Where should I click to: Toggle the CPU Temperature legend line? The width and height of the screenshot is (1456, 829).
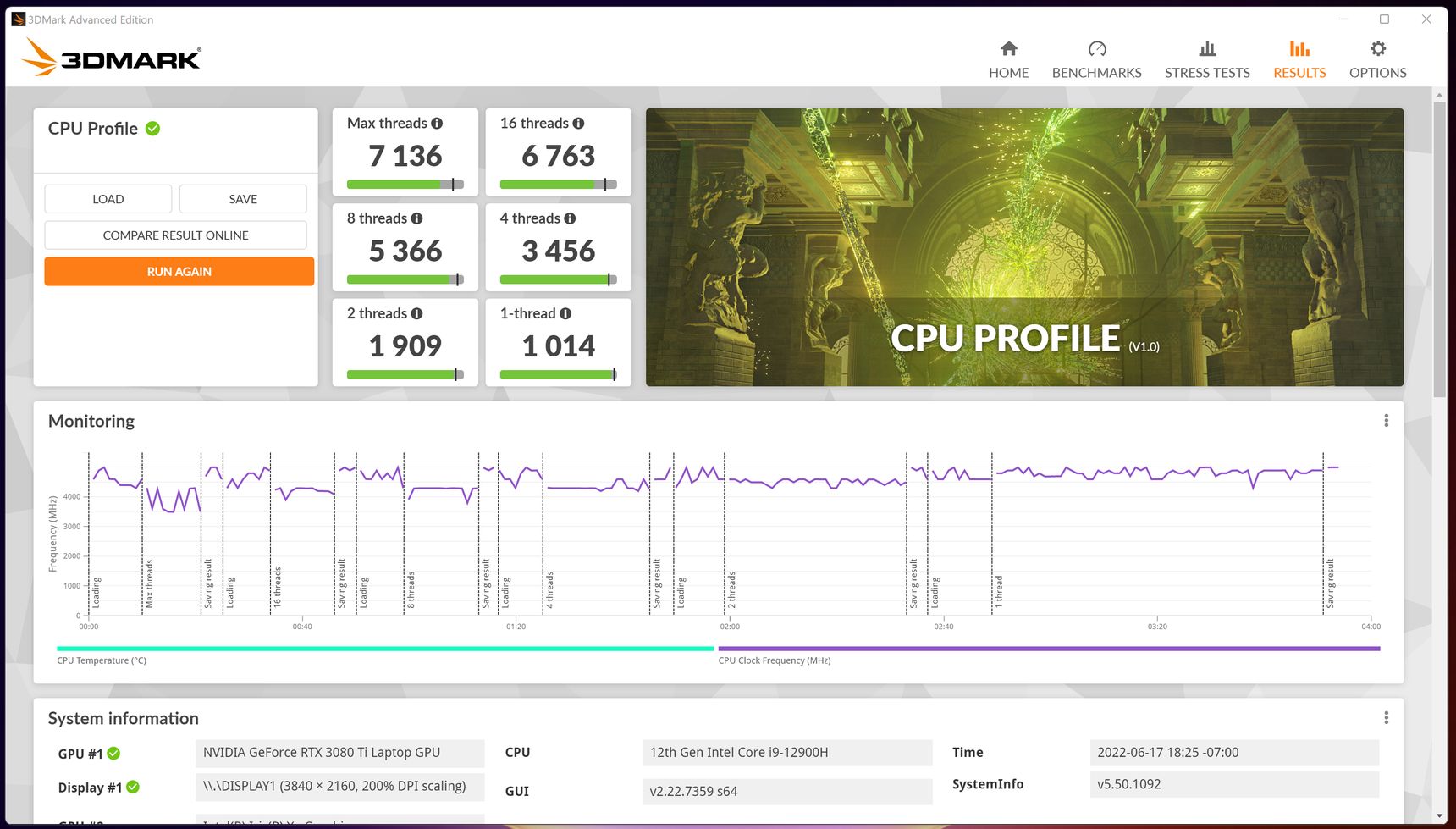[x=385, y=649]
